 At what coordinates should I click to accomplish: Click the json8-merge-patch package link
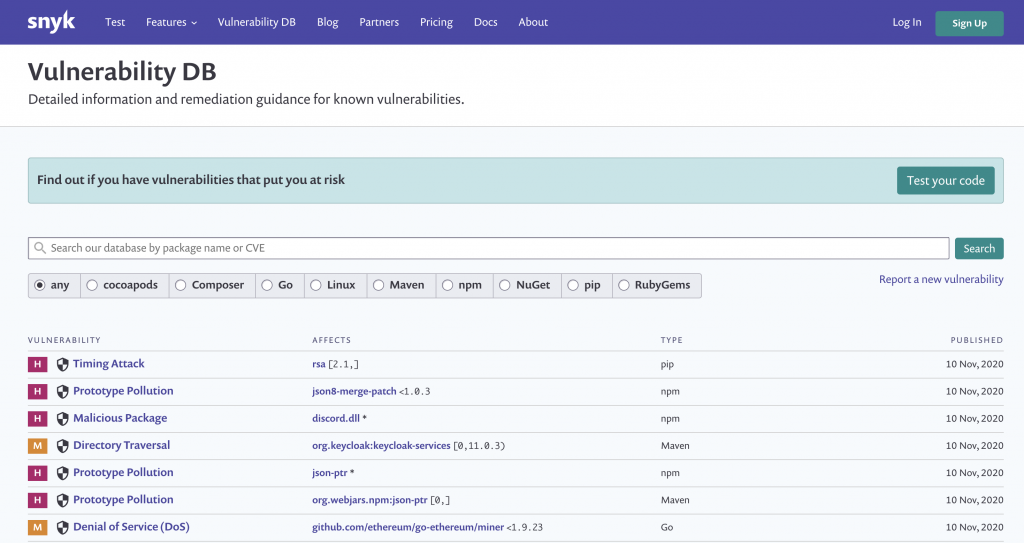(x=354, y=391)
